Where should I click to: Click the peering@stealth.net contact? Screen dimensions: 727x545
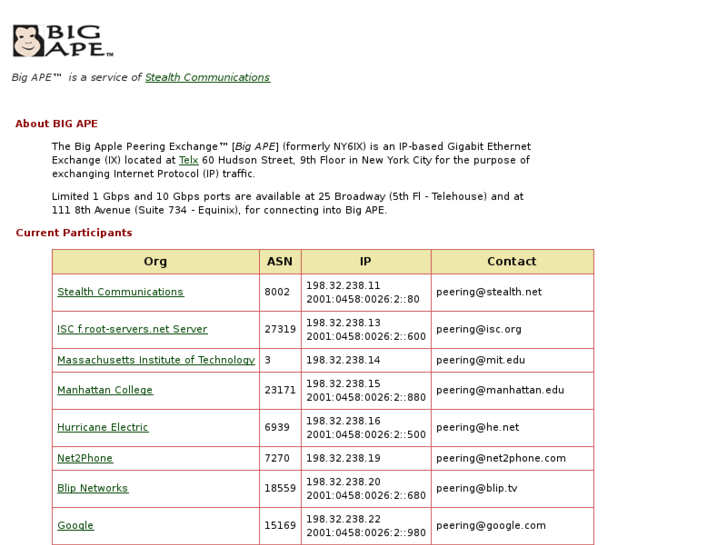489,292
